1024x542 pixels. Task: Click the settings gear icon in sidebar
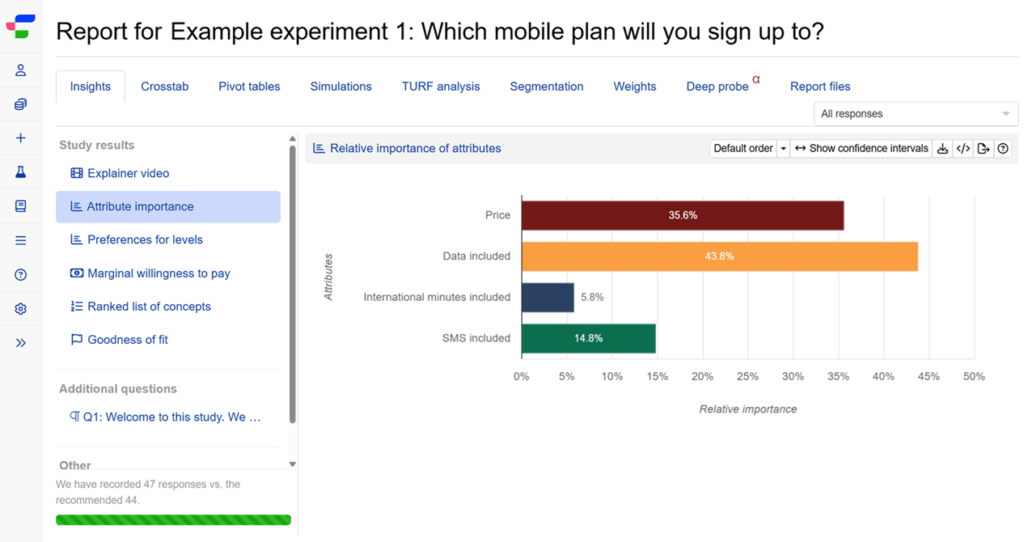pos(21,309)
